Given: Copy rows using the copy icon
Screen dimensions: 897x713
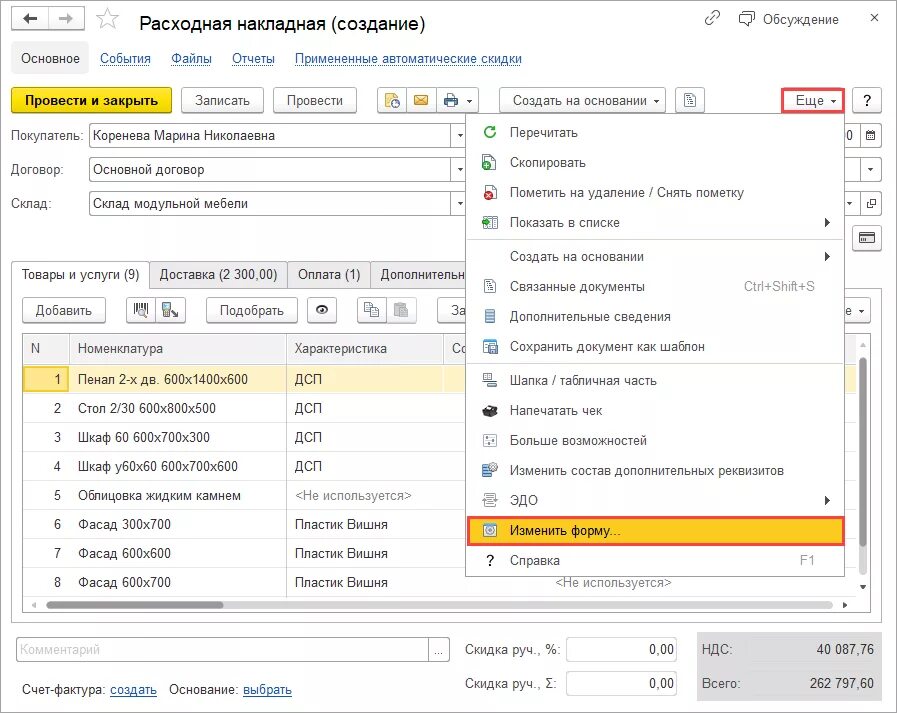Looking at the screenshot, I should pos(372,310).
